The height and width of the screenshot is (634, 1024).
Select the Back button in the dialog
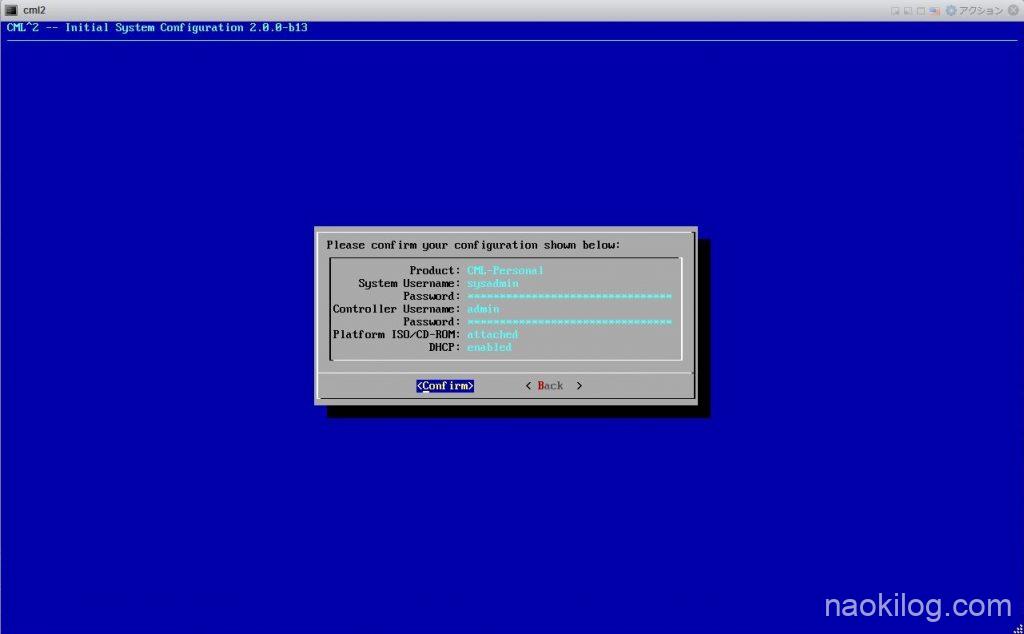(553, 386)
